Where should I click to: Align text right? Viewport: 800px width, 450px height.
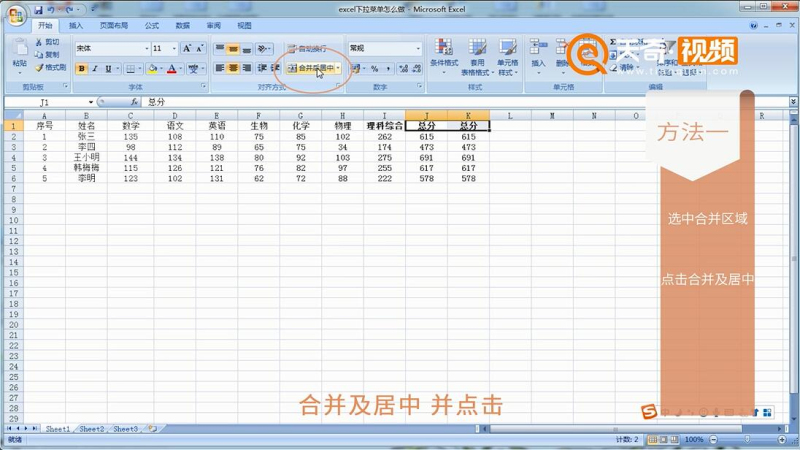click(246, 68)
